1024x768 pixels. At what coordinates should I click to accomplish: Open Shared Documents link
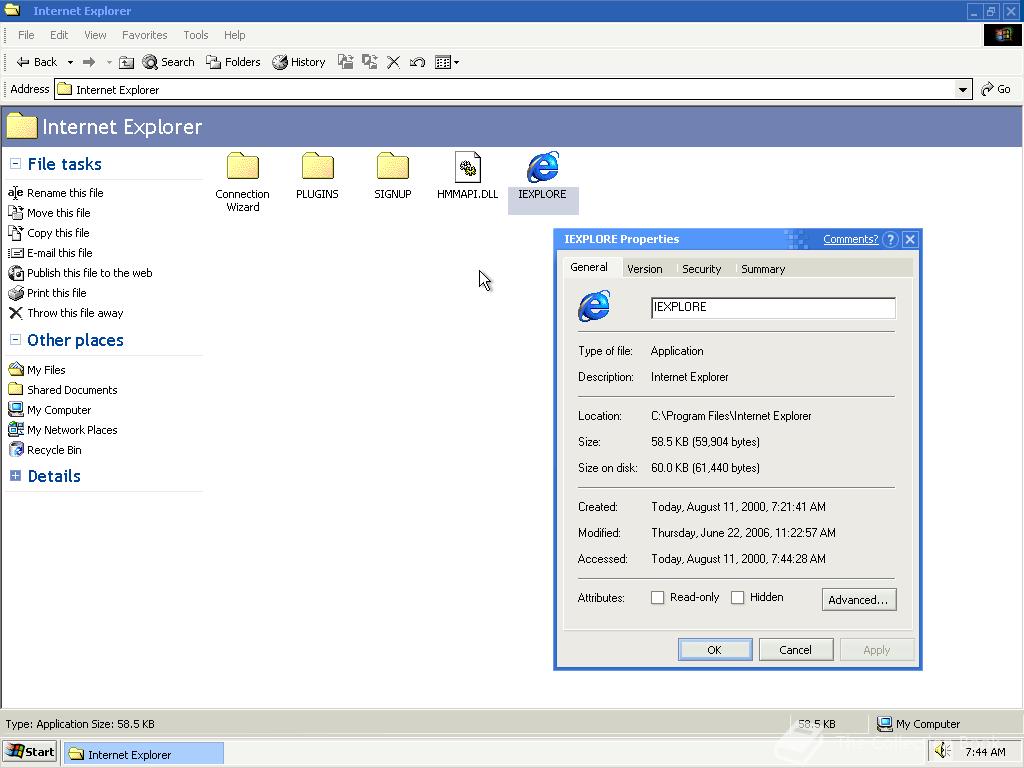pyautogui.click(x=63, y=390)
